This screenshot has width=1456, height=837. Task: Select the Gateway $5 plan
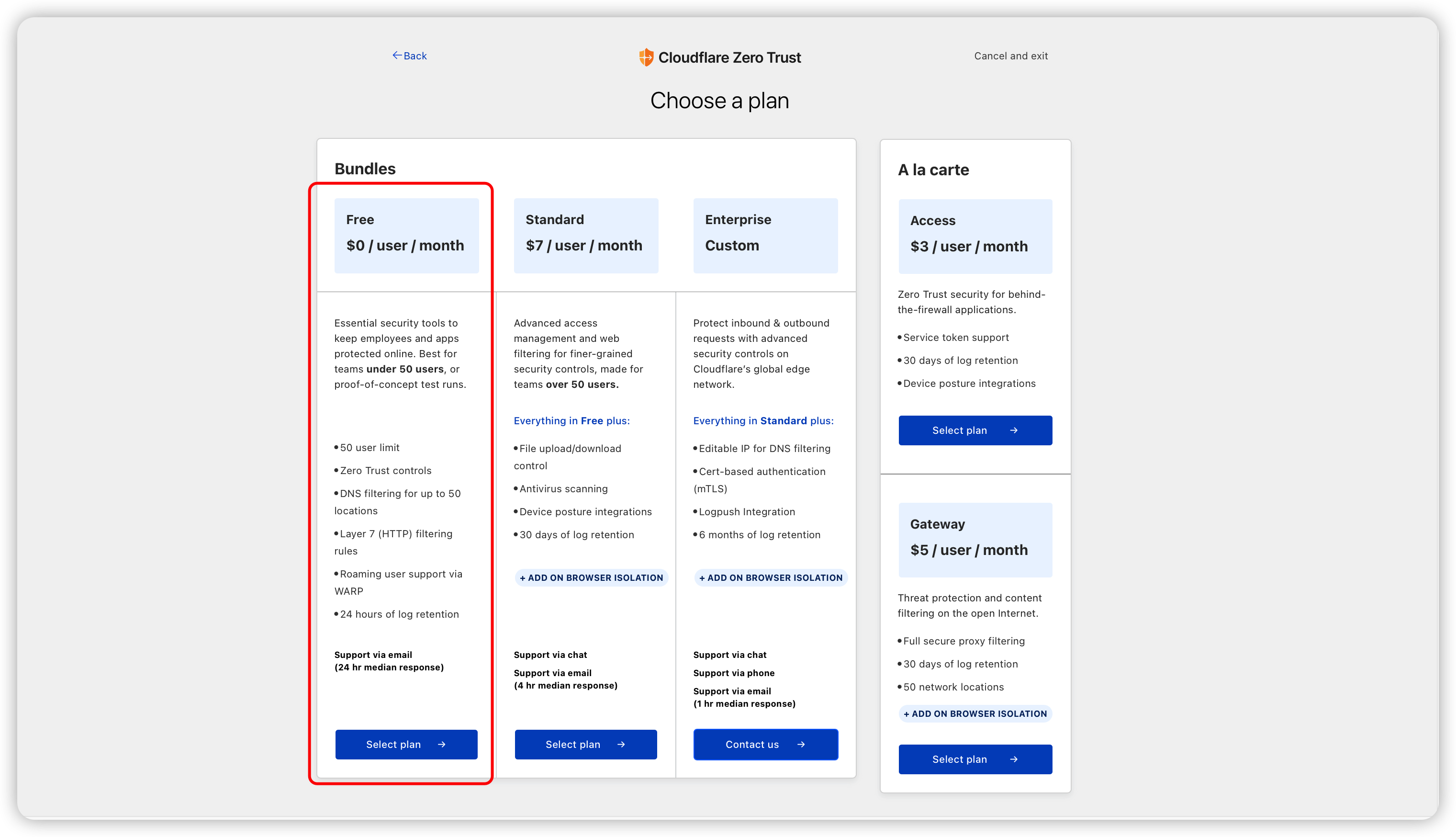point(975,759)
